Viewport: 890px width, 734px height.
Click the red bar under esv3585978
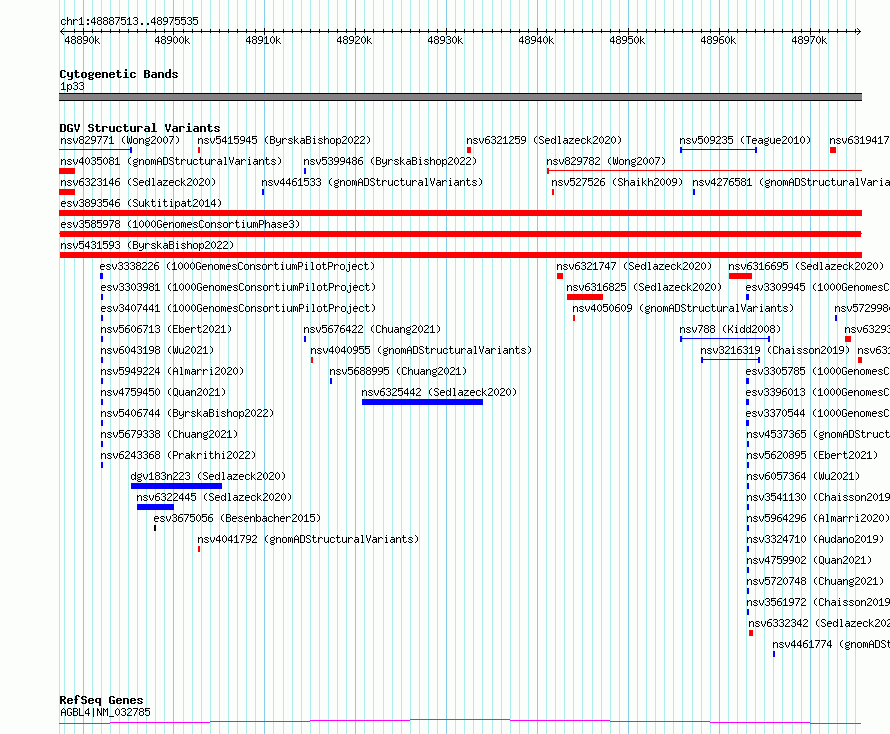click(460, 234)
